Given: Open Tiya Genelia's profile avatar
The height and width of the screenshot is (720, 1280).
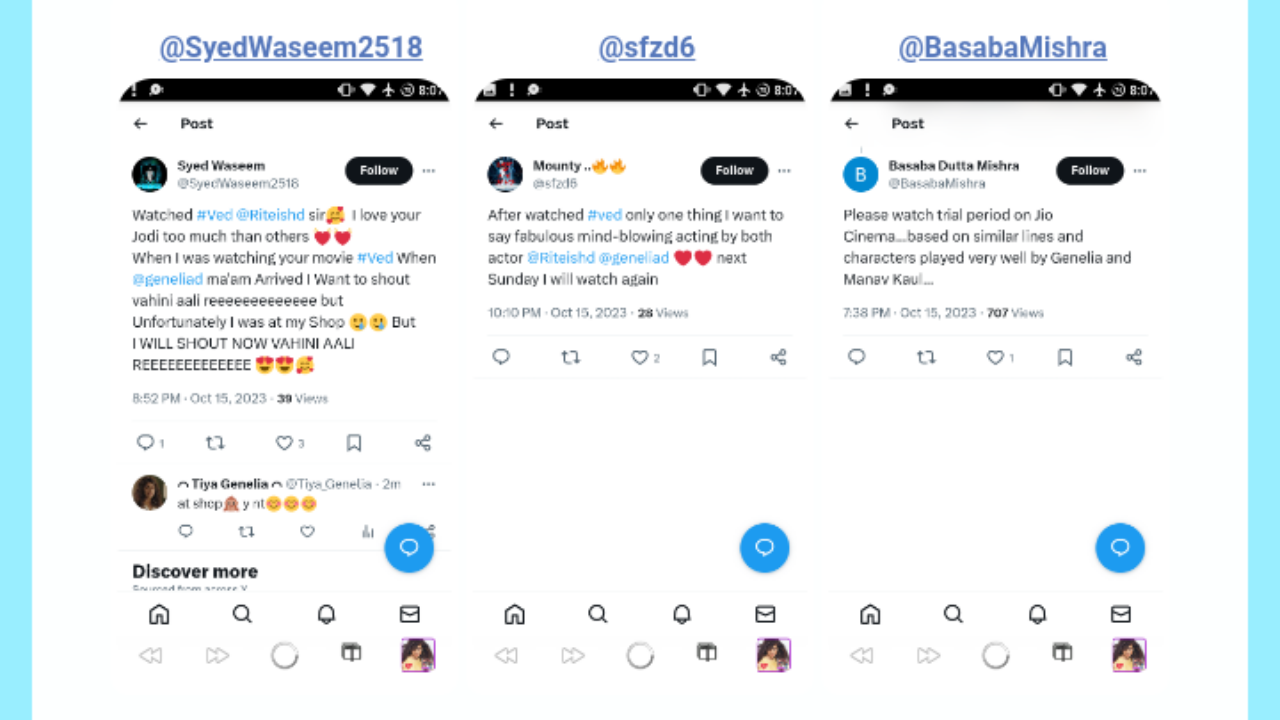Looking at the screenshot, I should [150, 493].
